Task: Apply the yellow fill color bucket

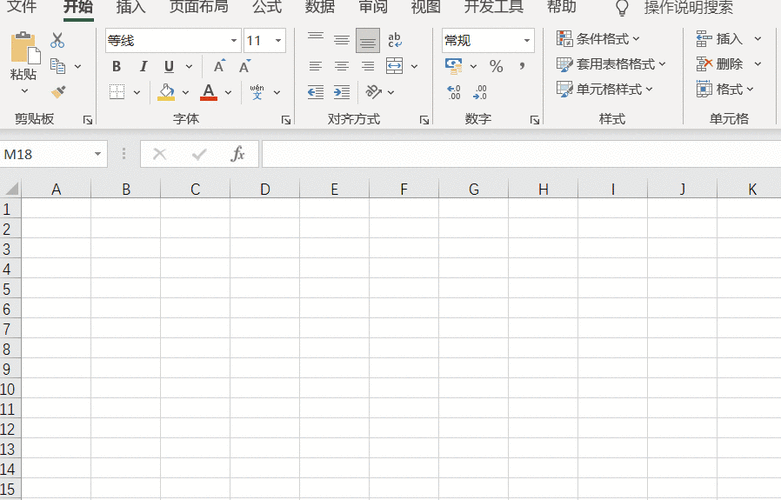Action: click(166, 92)
